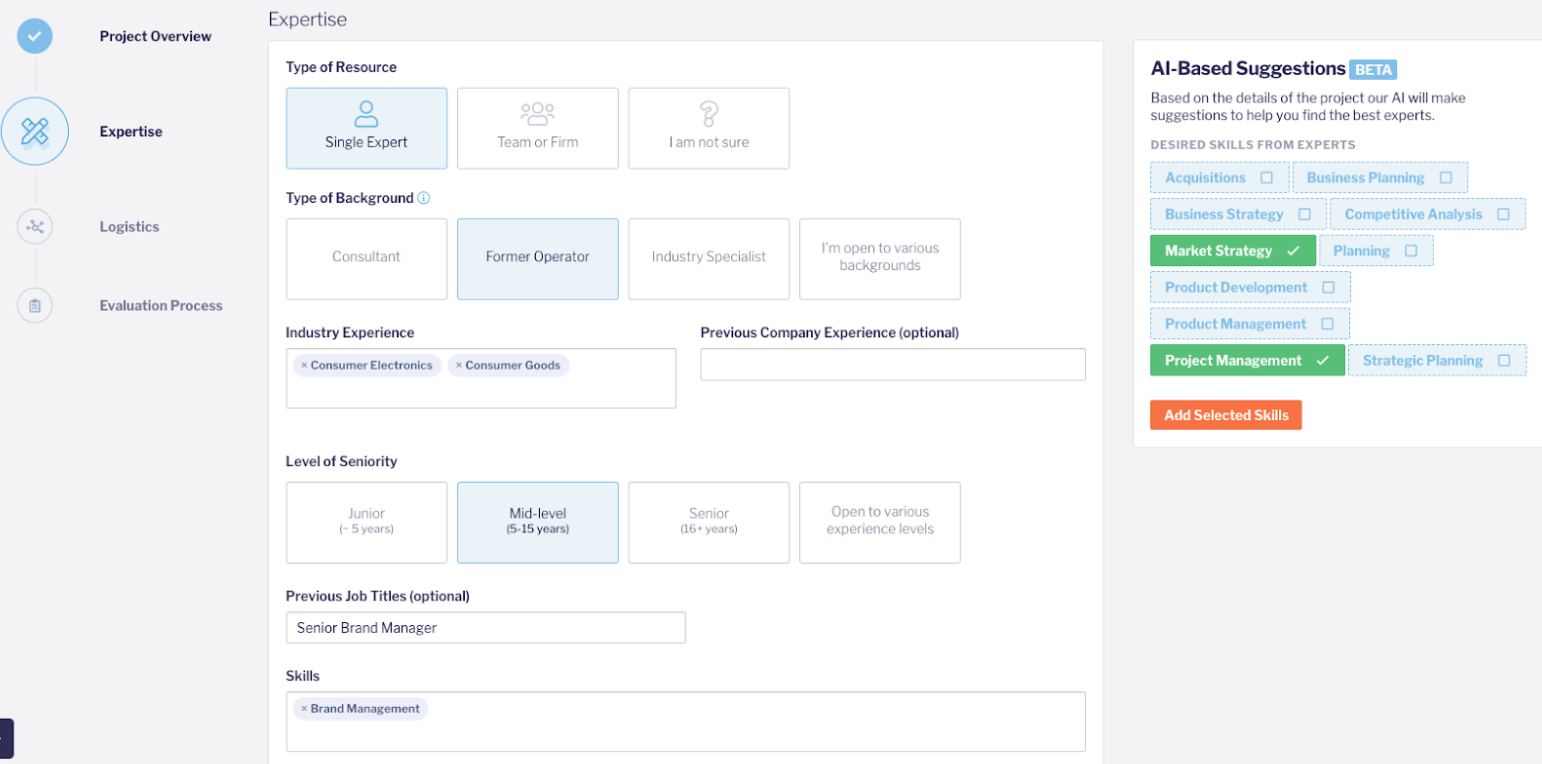
Task: Check the Competitive Analysis suggested skill
Action: (x=1428, y=214)
